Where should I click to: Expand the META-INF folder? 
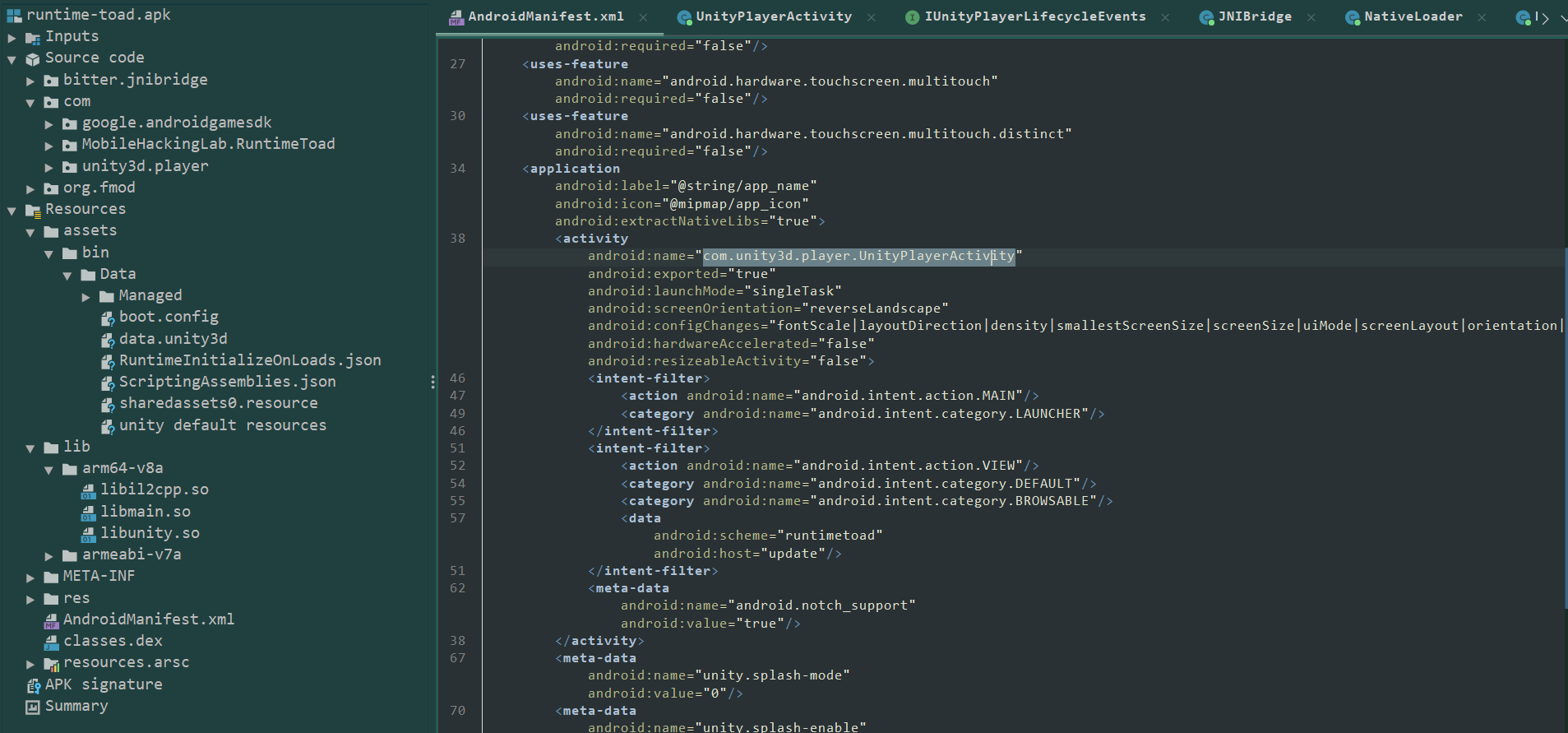pos(30,578)
